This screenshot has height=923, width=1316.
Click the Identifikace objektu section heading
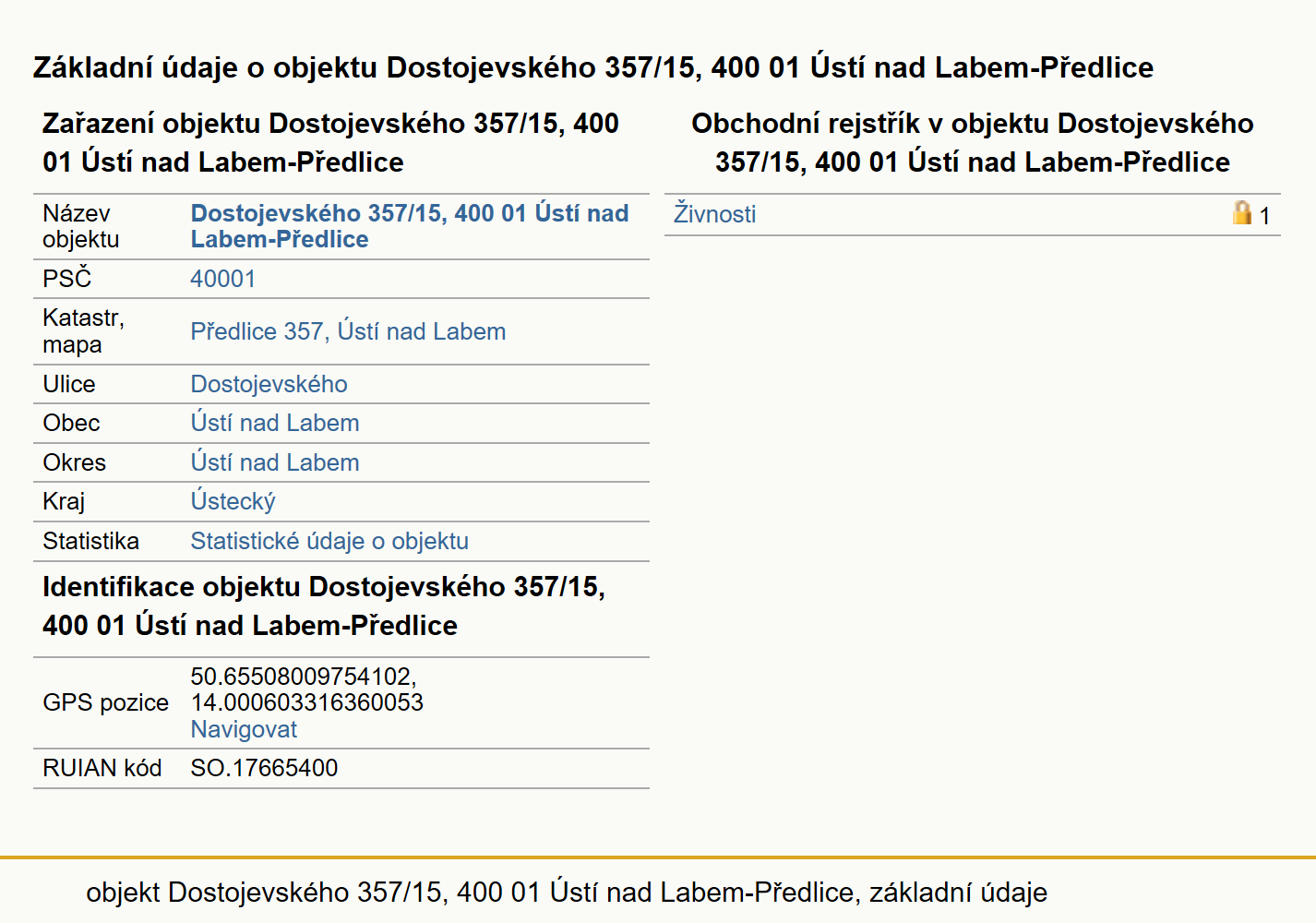pyautogui.click(x=324, y=605)
